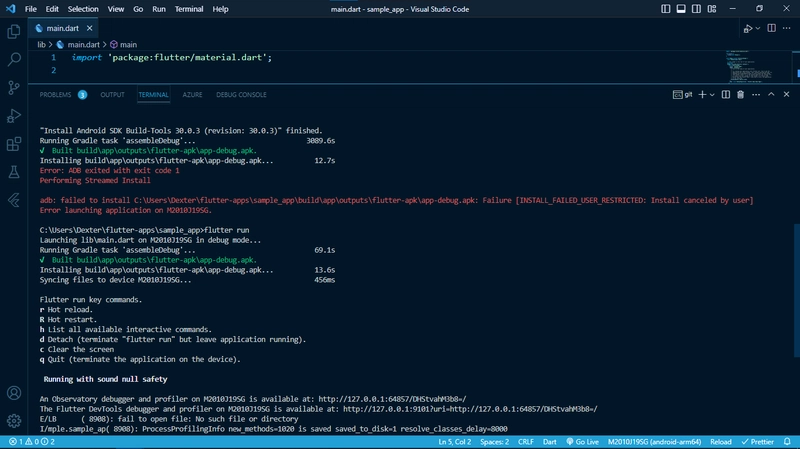Click main symbol in the breadcrumb

click(x=128, y=44)
